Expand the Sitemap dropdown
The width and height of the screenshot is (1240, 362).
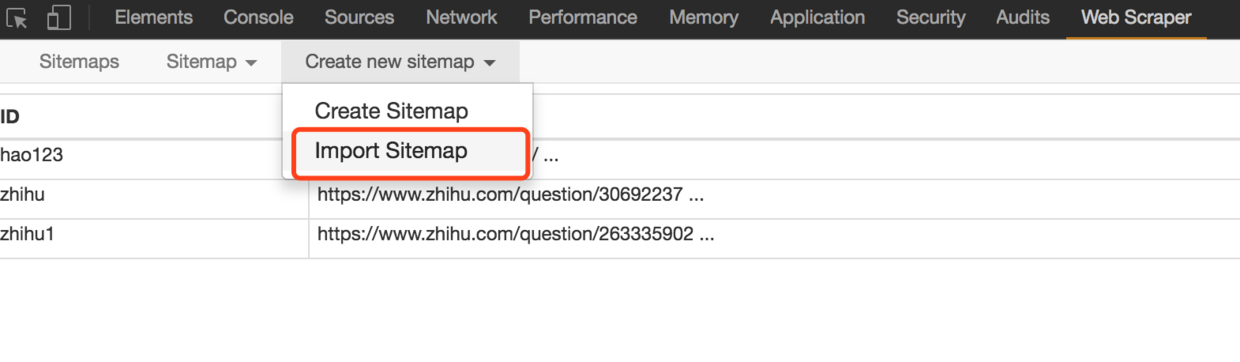212,62
